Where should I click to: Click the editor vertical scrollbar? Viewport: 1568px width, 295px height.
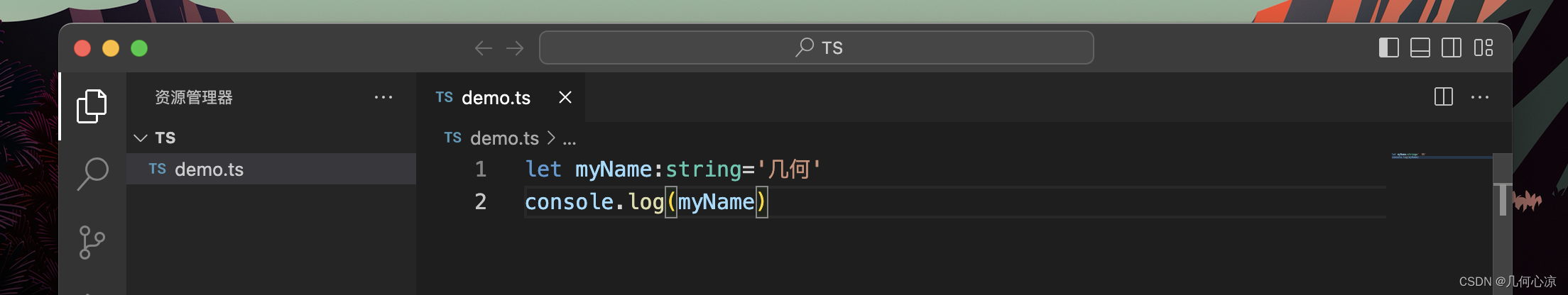click(x=1502, y=223)
